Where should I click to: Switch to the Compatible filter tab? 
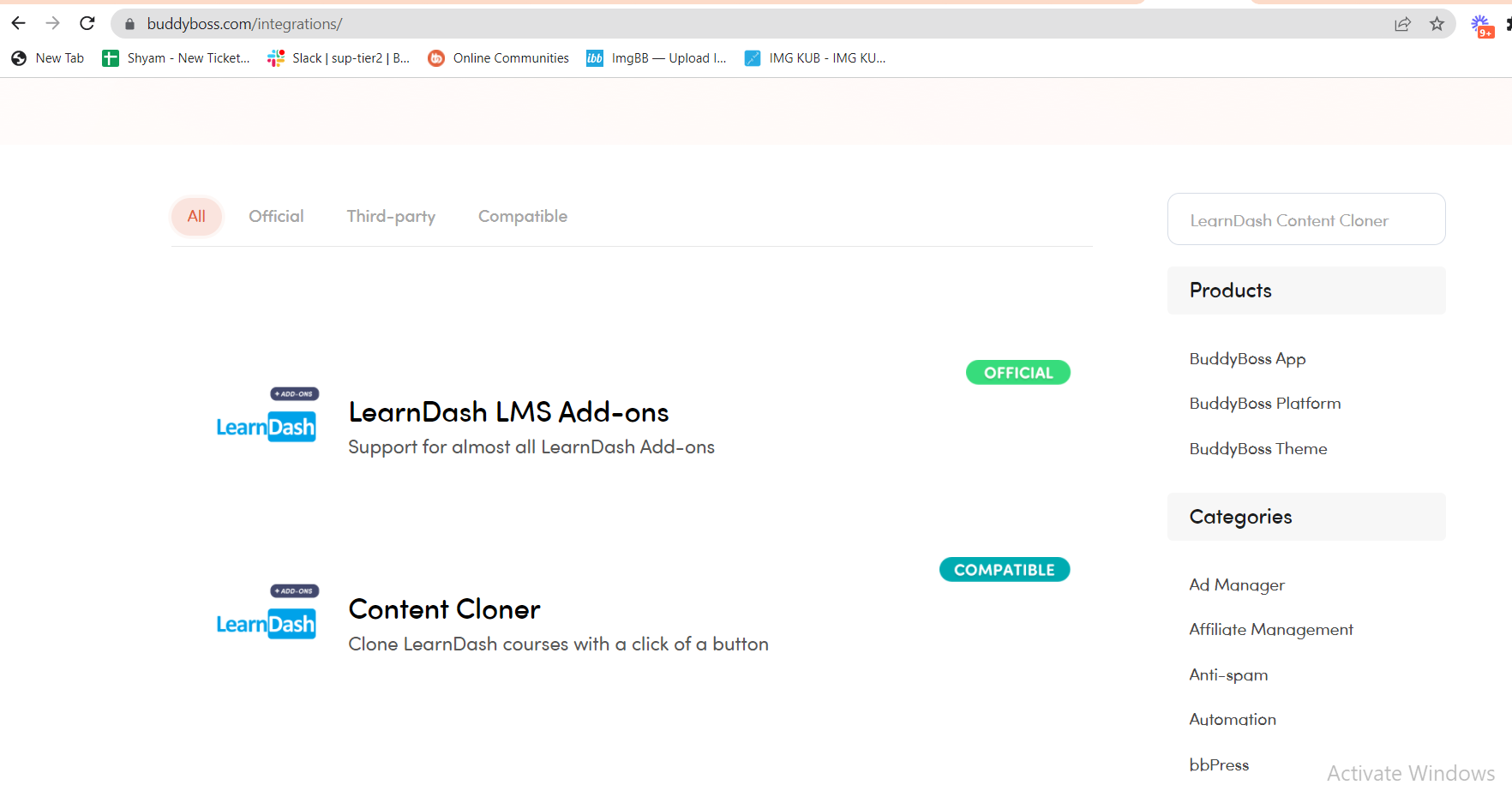tap(523, 216)
